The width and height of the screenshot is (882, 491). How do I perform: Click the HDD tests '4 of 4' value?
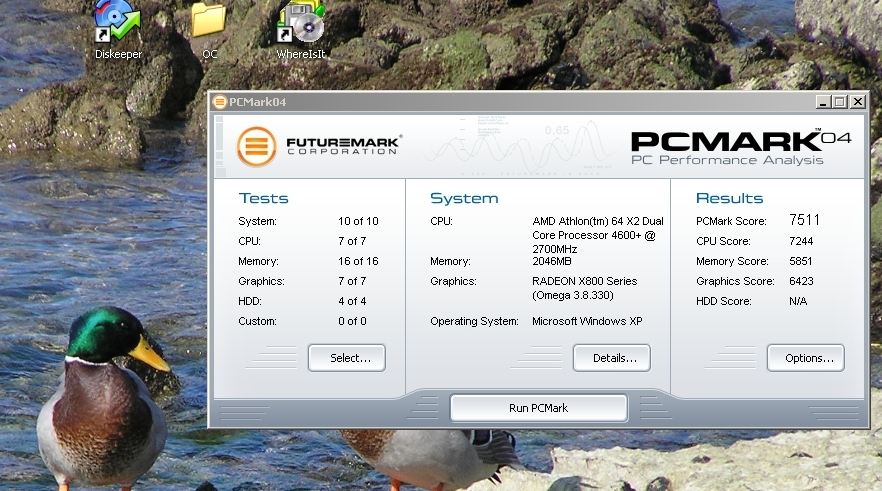point(352,301)
